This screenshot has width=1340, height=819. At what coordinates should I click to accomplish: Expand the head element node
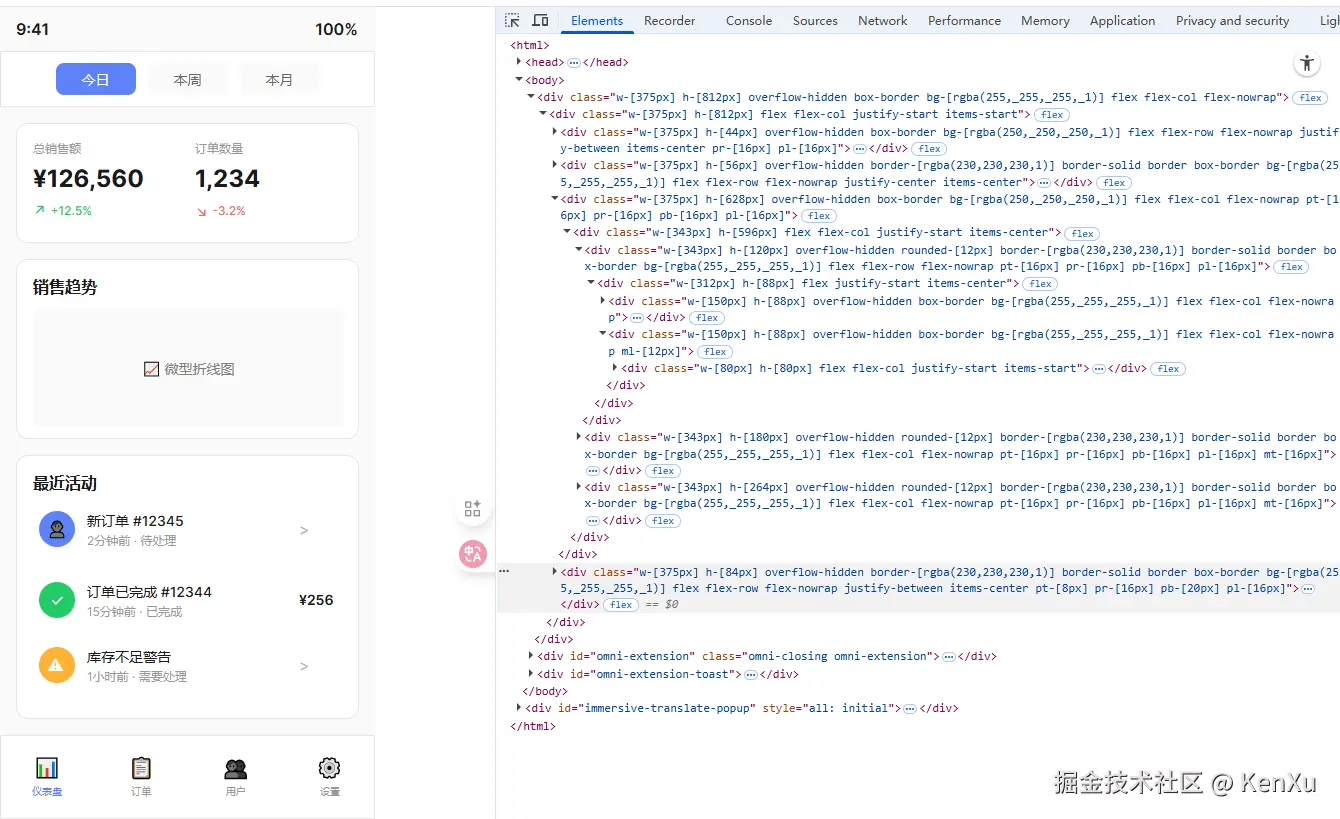[x=519, y=62]
